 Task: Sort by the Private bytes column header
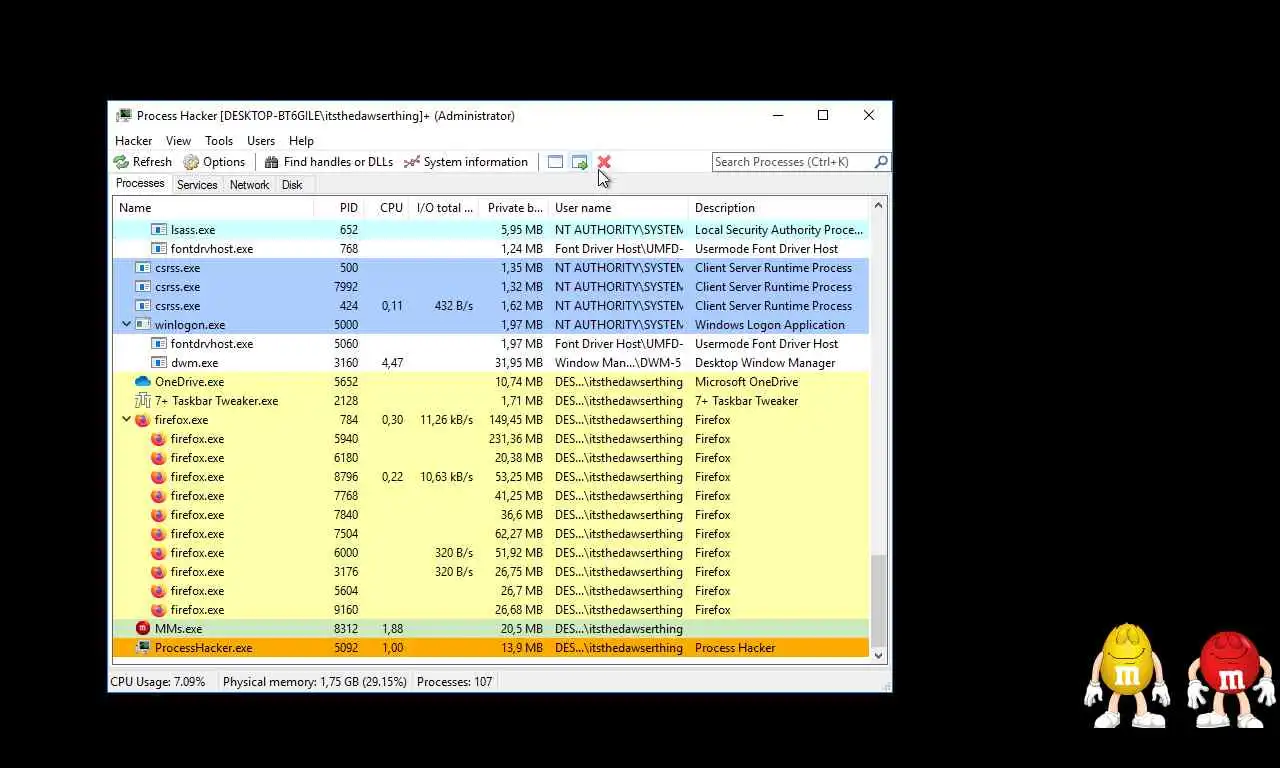click(513, 208)
